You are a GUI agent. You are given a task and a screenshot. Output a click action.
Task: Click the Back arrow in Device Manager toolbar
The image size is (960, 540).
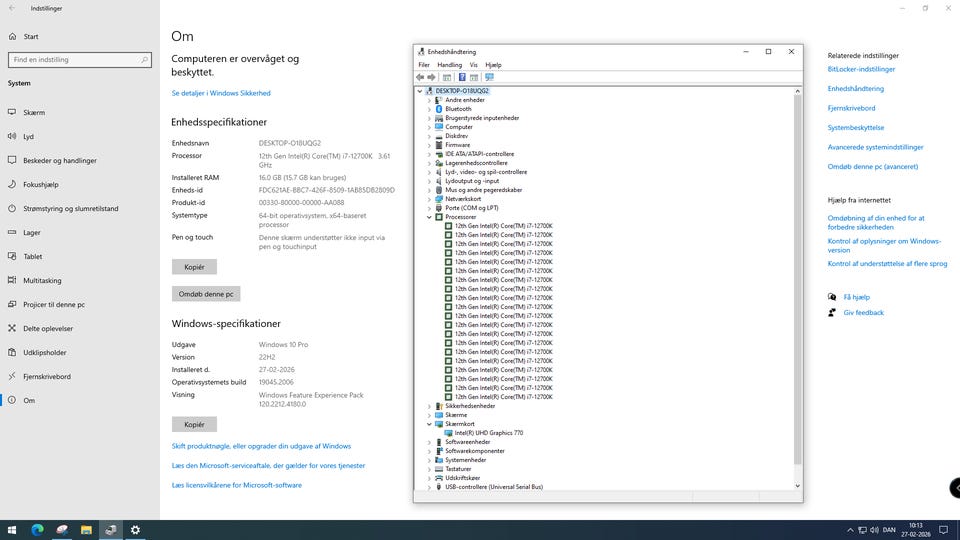click(x=421, y=77)
